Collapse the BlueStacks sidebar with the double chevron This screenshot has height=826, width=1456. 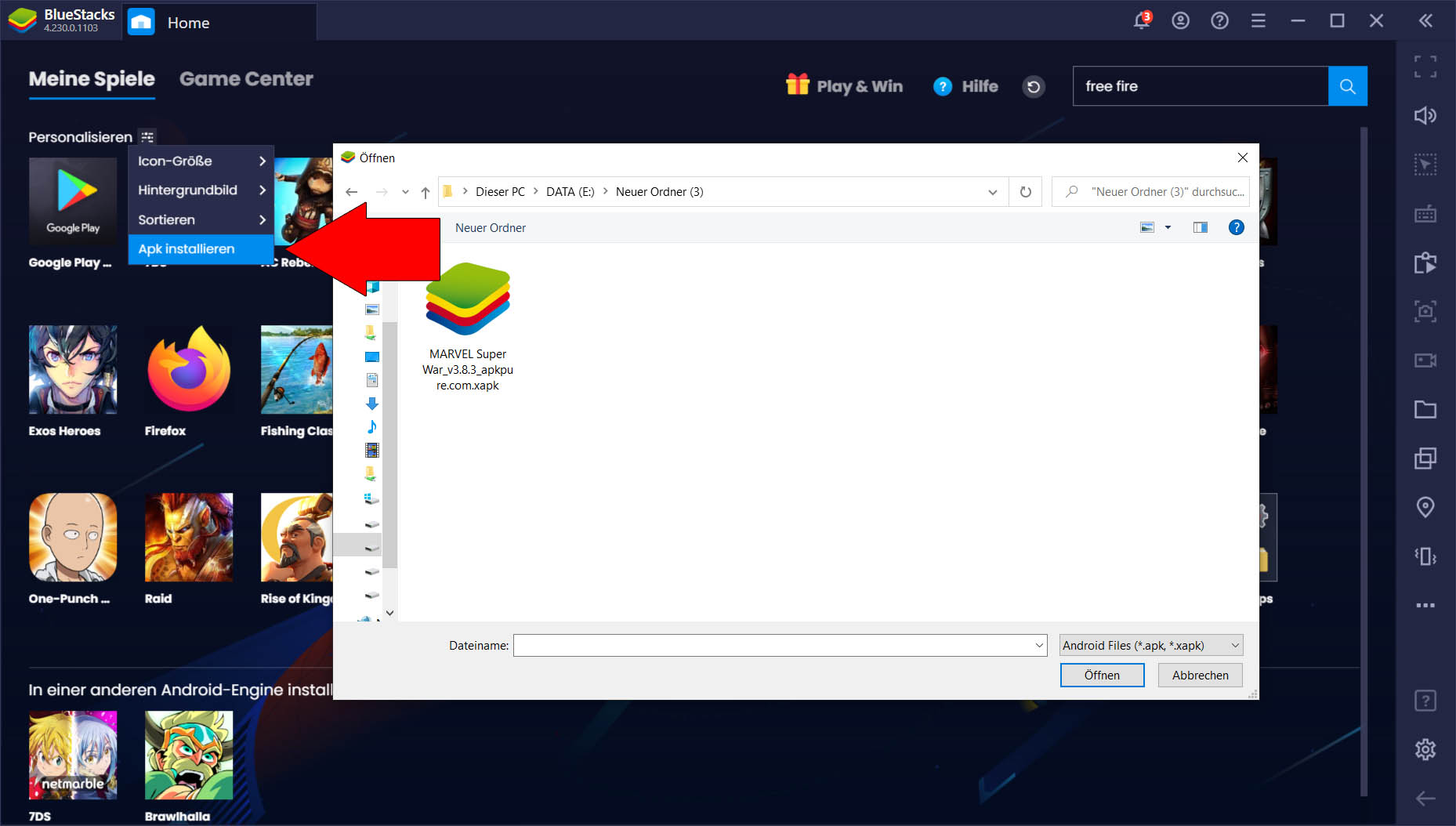click(1425, 21)
